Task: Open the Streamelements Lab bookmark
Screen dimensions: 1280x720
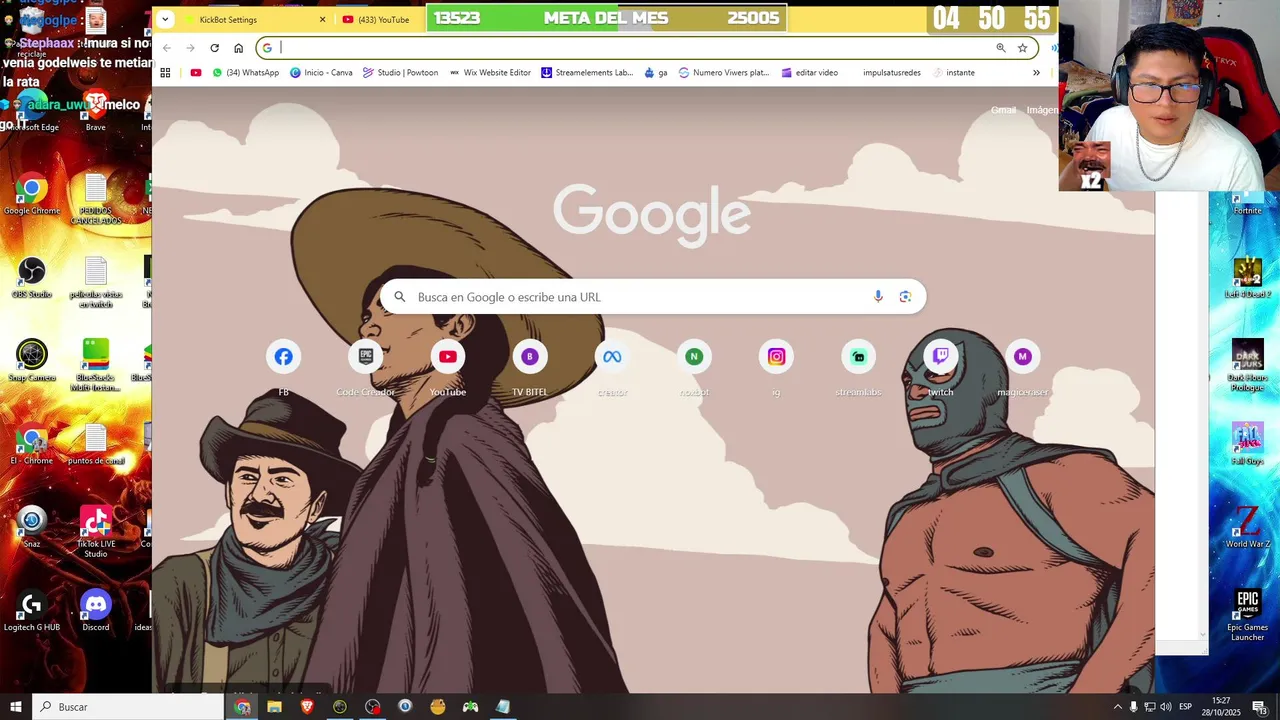Action: [x=587, y=72]
